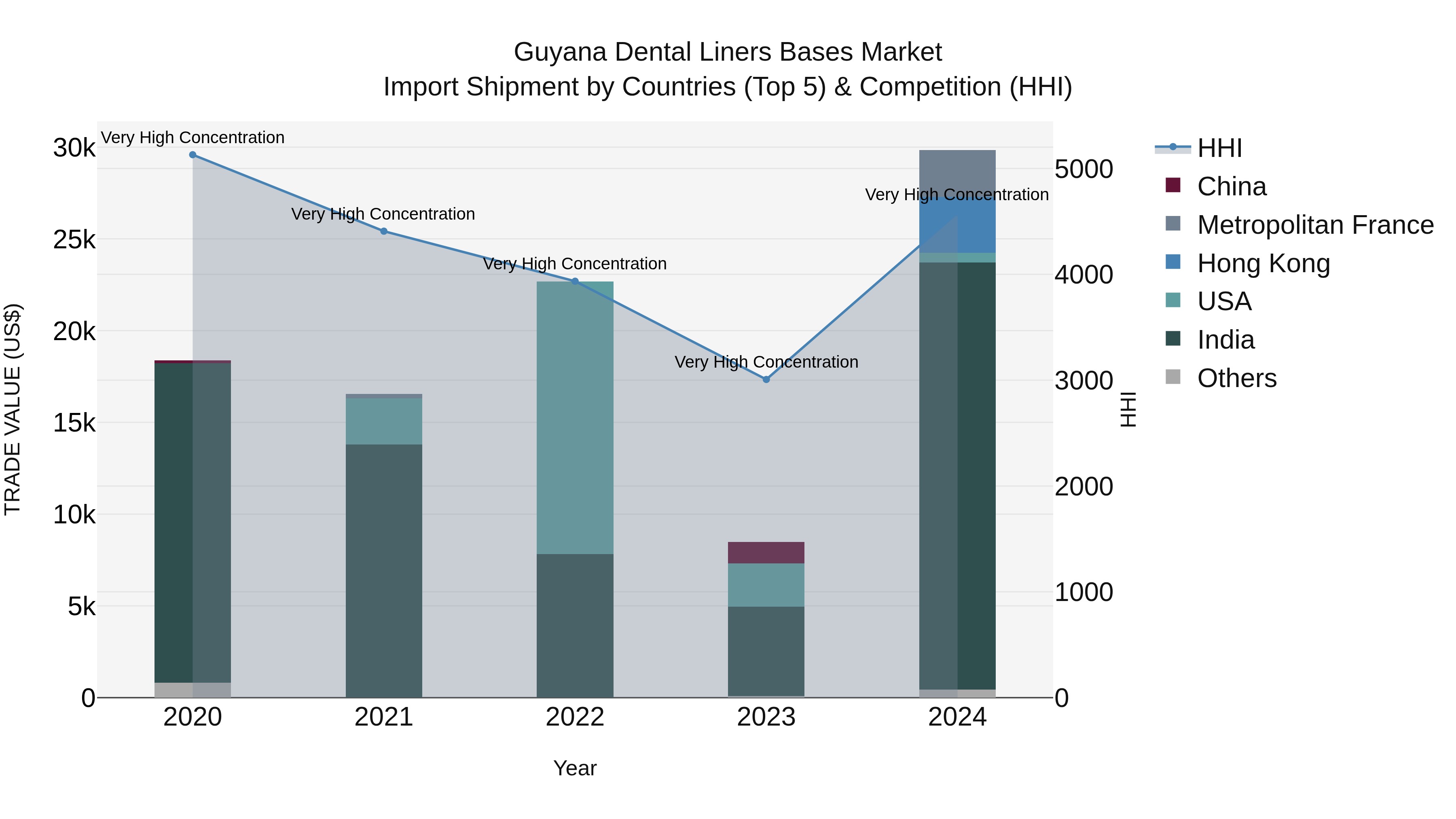
Task: Click the 2021 x-axis label
Action: [x=384, y=717]
